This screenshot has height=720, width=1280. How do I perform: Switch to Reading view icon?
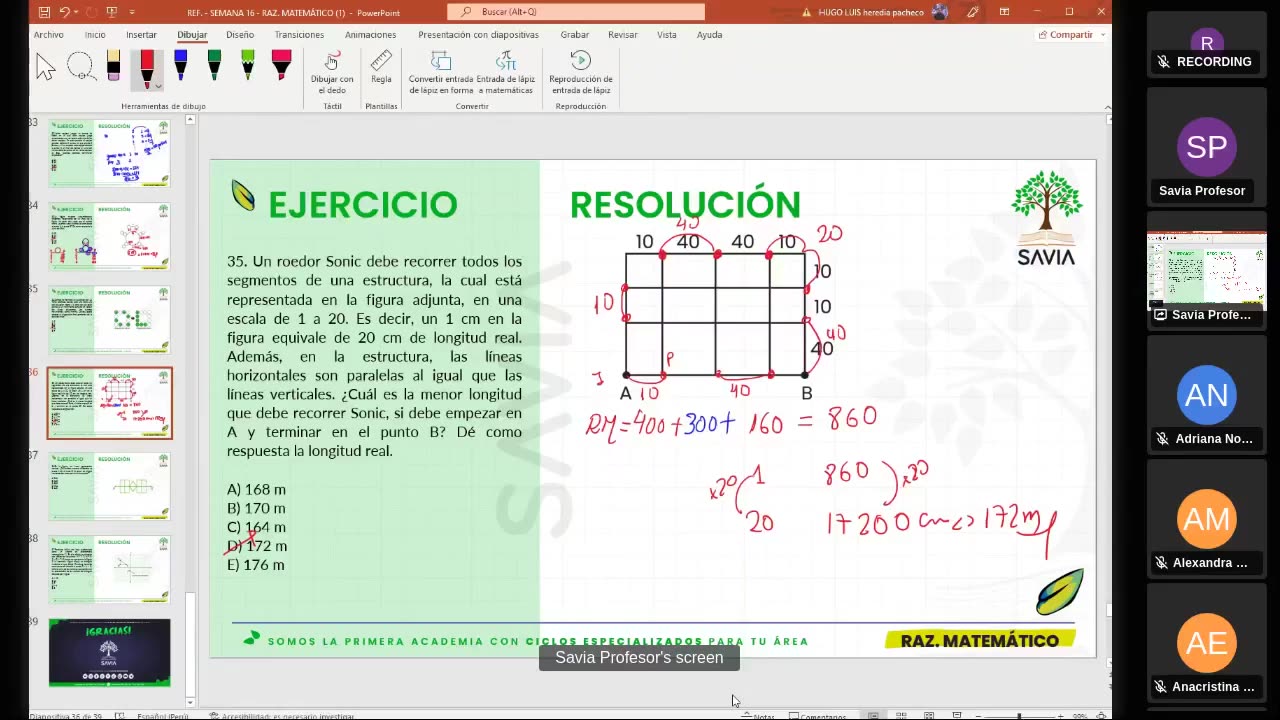pyautogui.click(x=929, y=716)
